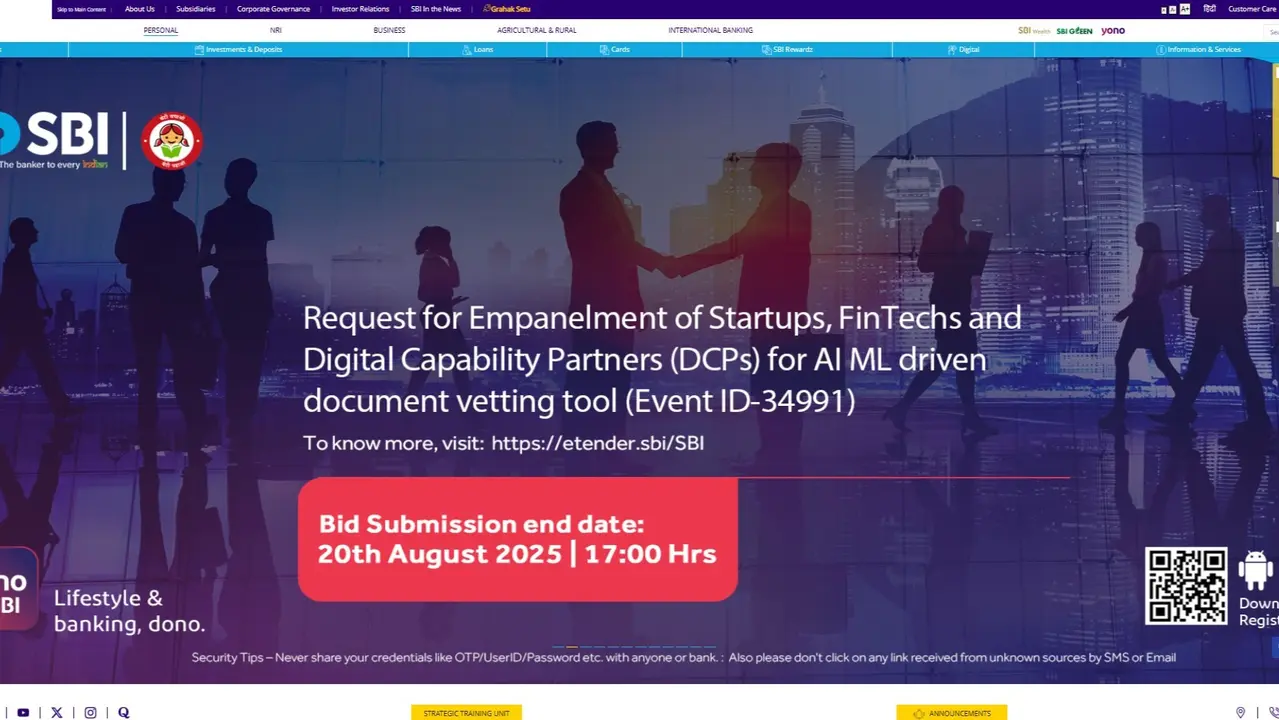Increase font size with A+ button
The height and width of the screenshot is (720, 1279).
tap(1185, 9)
